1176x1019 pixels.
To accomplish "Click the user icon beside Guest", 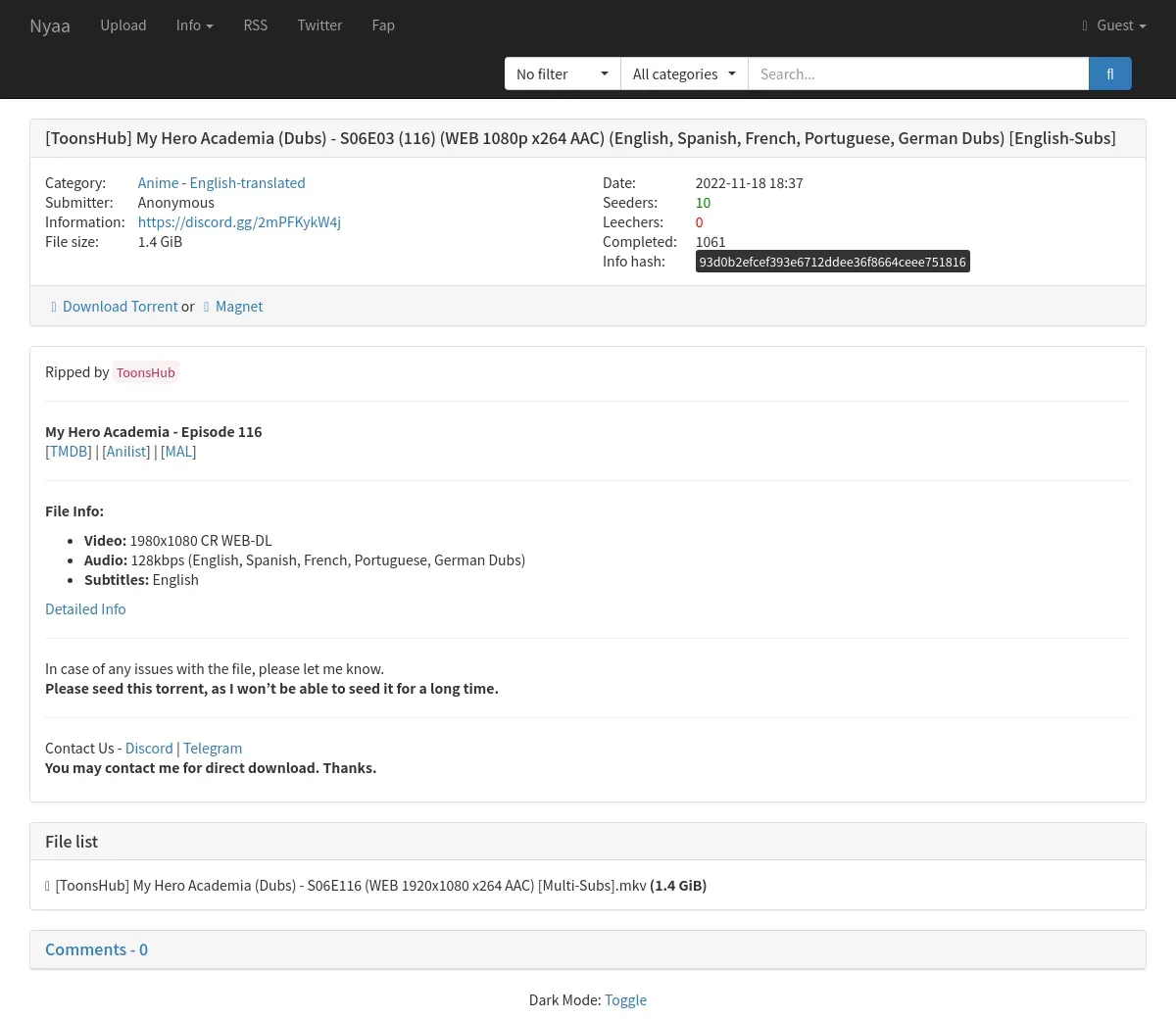I will 1085,25.
